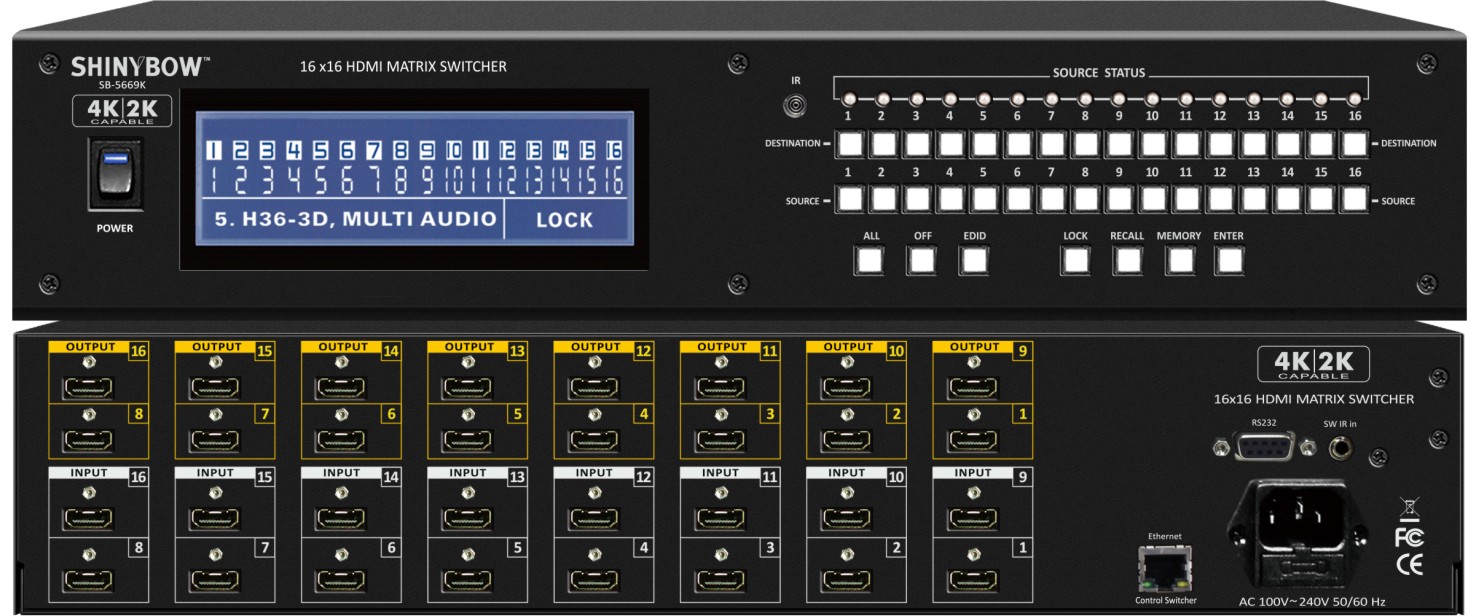Click the OUTPUT 16 HDMI port
1476x616 pixels.
point(87,387)
